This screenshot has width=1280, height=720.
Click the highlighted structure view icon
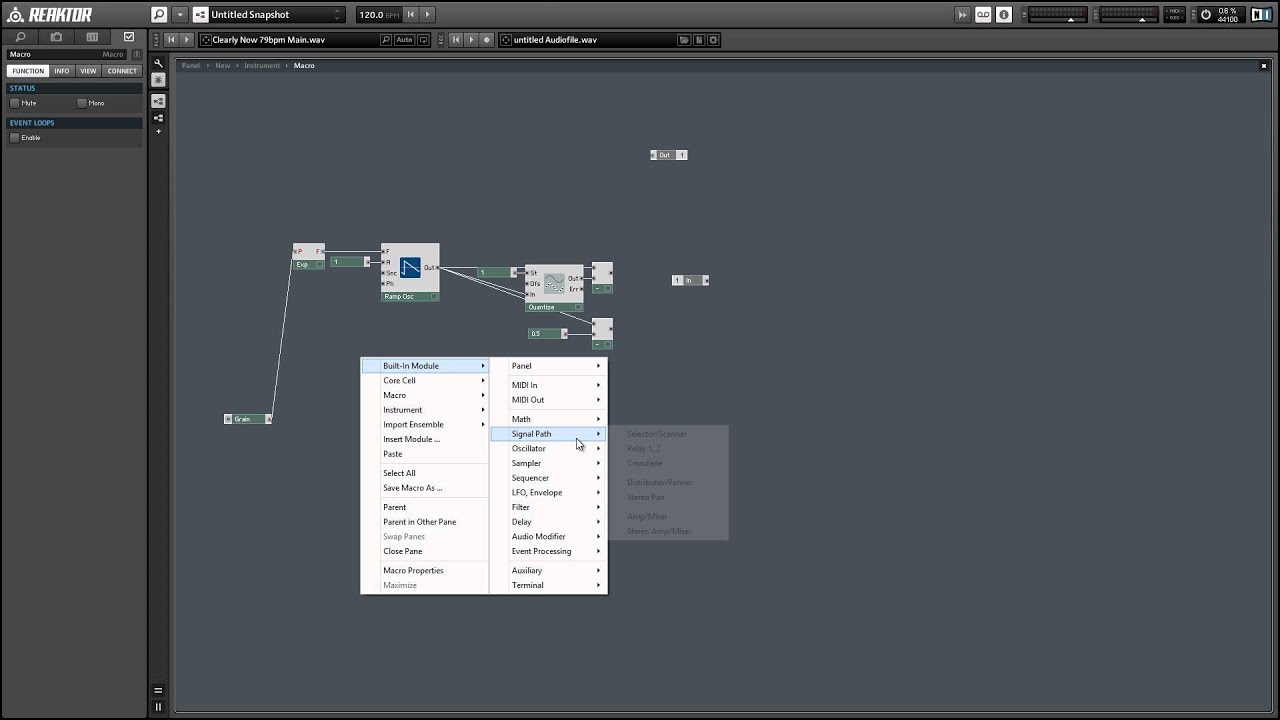[158, 101]
